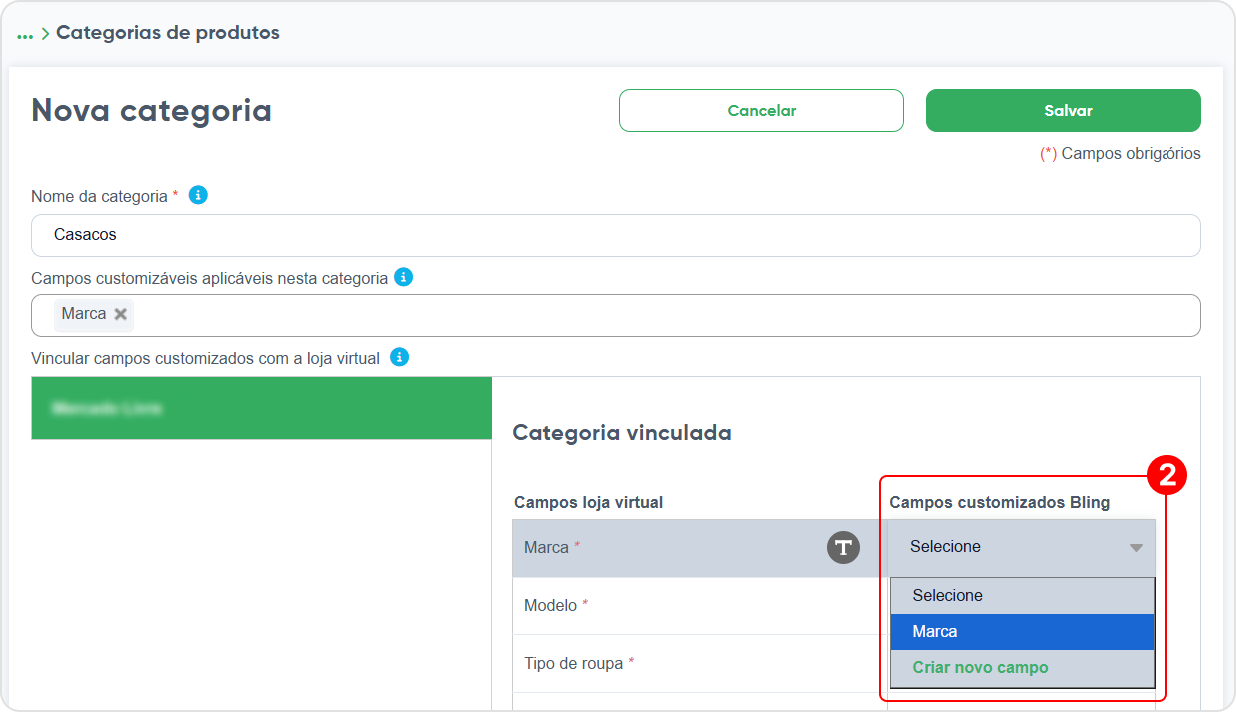Click the Marca label in store fields

pos(547,548)
